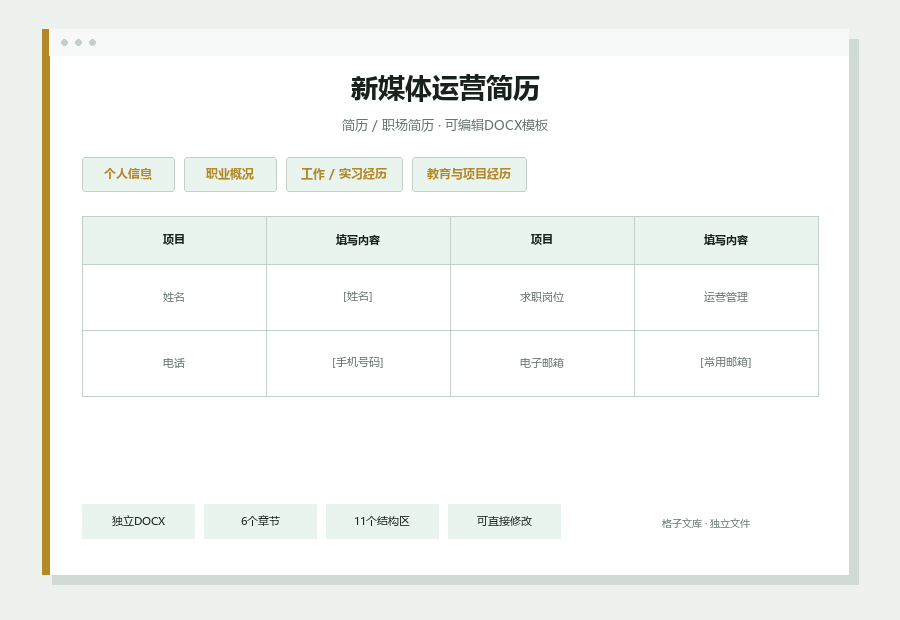Click the [常用邮箱] placeholder cell
Screen dimensions: 900x620
[x=726, y=363]
